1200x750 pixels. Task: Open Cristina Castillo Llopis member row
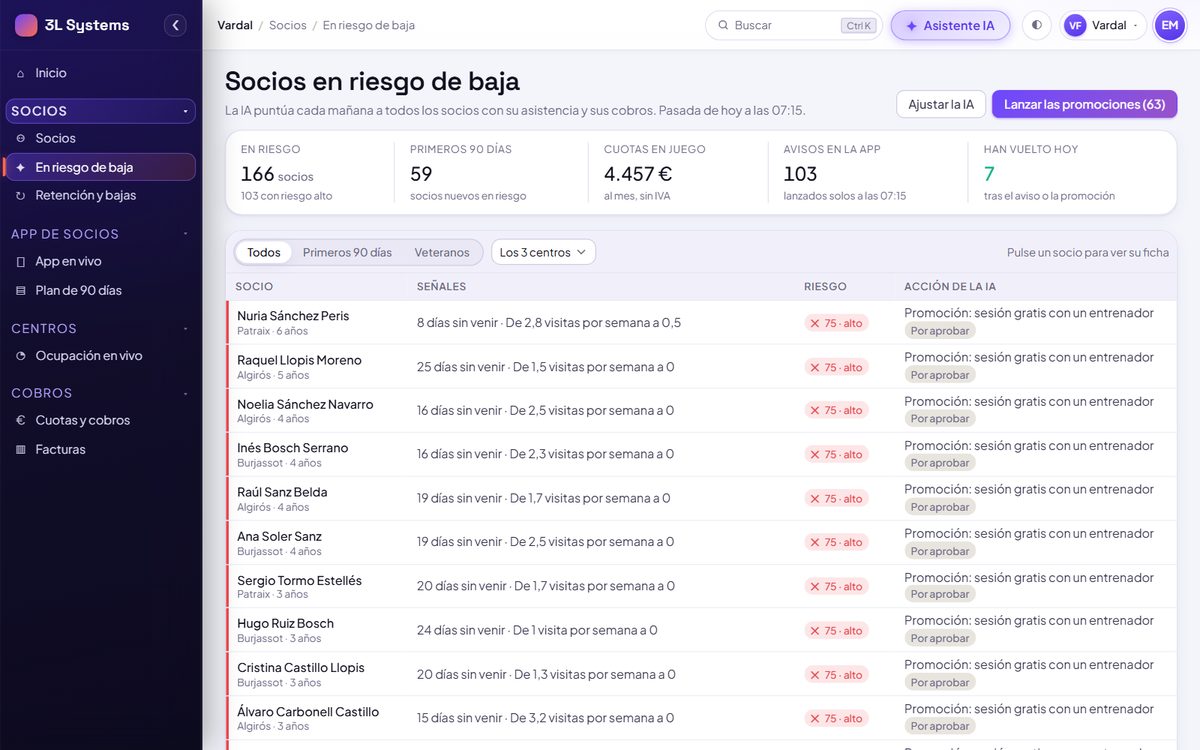coord(701,674)
